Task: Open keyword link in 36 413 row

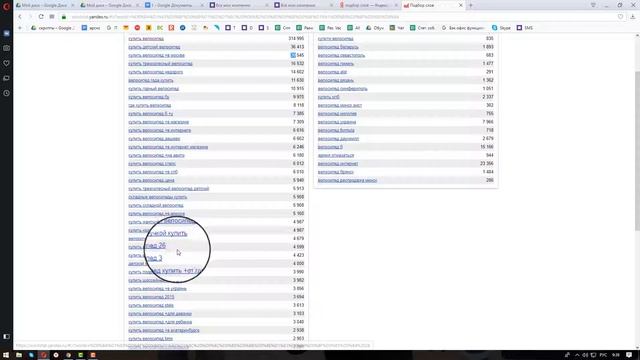Action: tap(154, 47)
